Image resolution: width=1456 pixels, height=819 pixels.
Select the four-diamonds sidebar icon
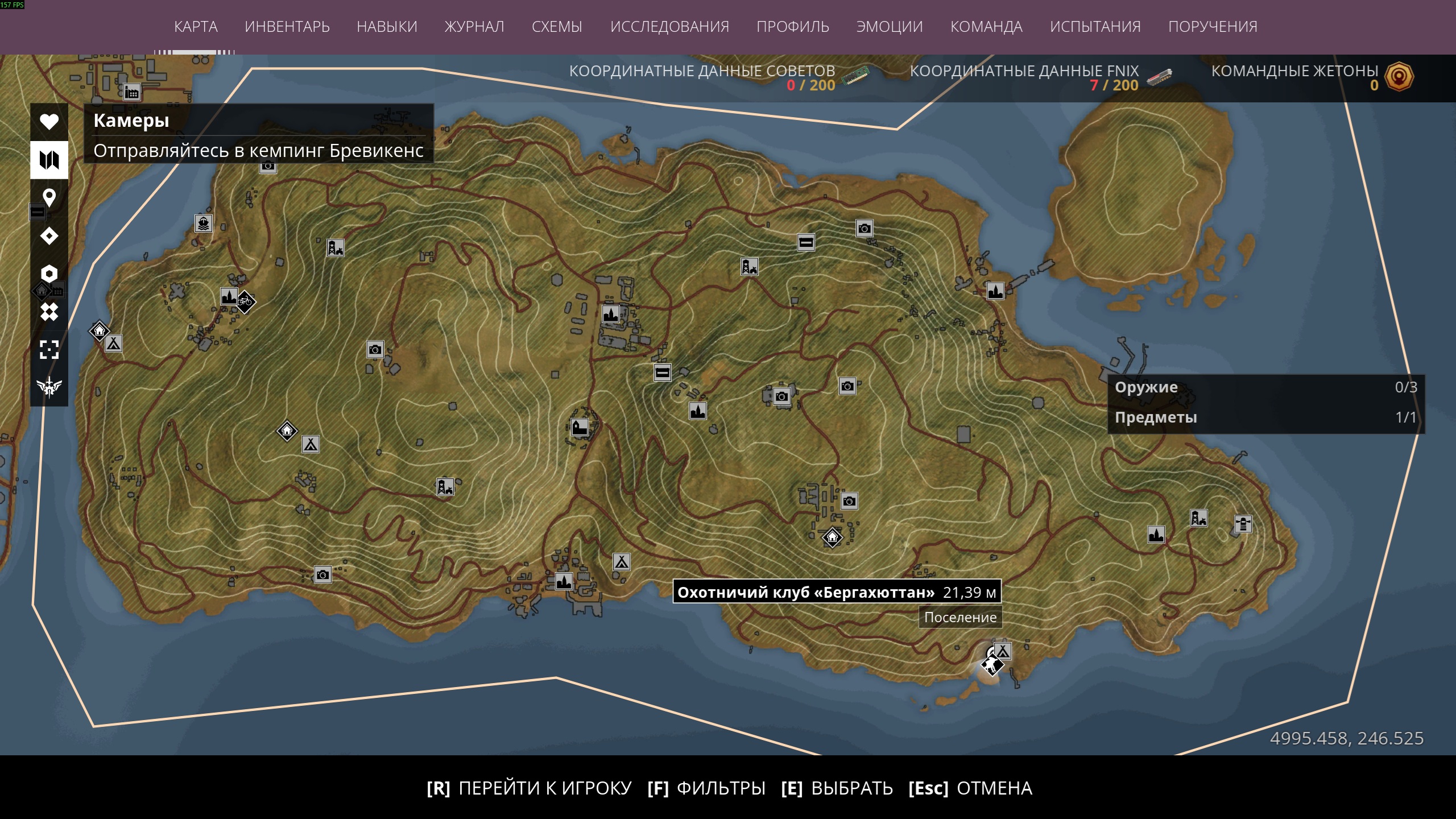[x=49, y=312]
